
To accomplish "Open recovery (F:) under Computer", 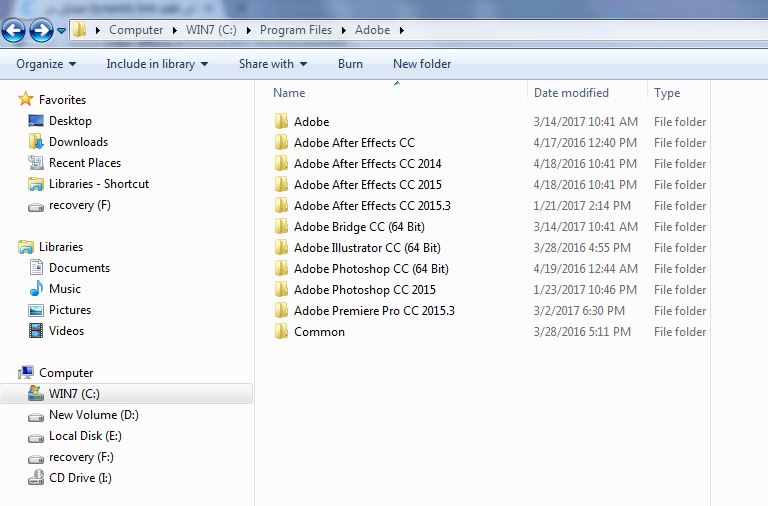I will click(x=81, y=457).
